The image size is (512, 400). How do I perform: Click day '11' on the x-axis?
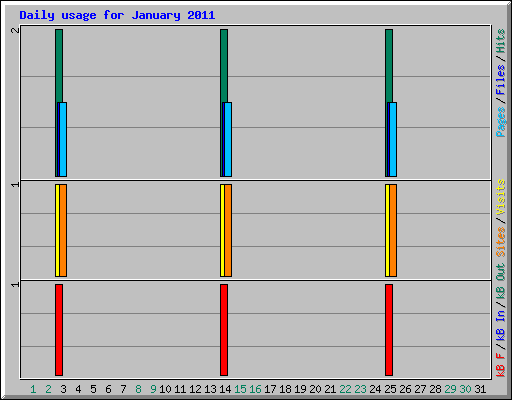(x=180, y=389)
